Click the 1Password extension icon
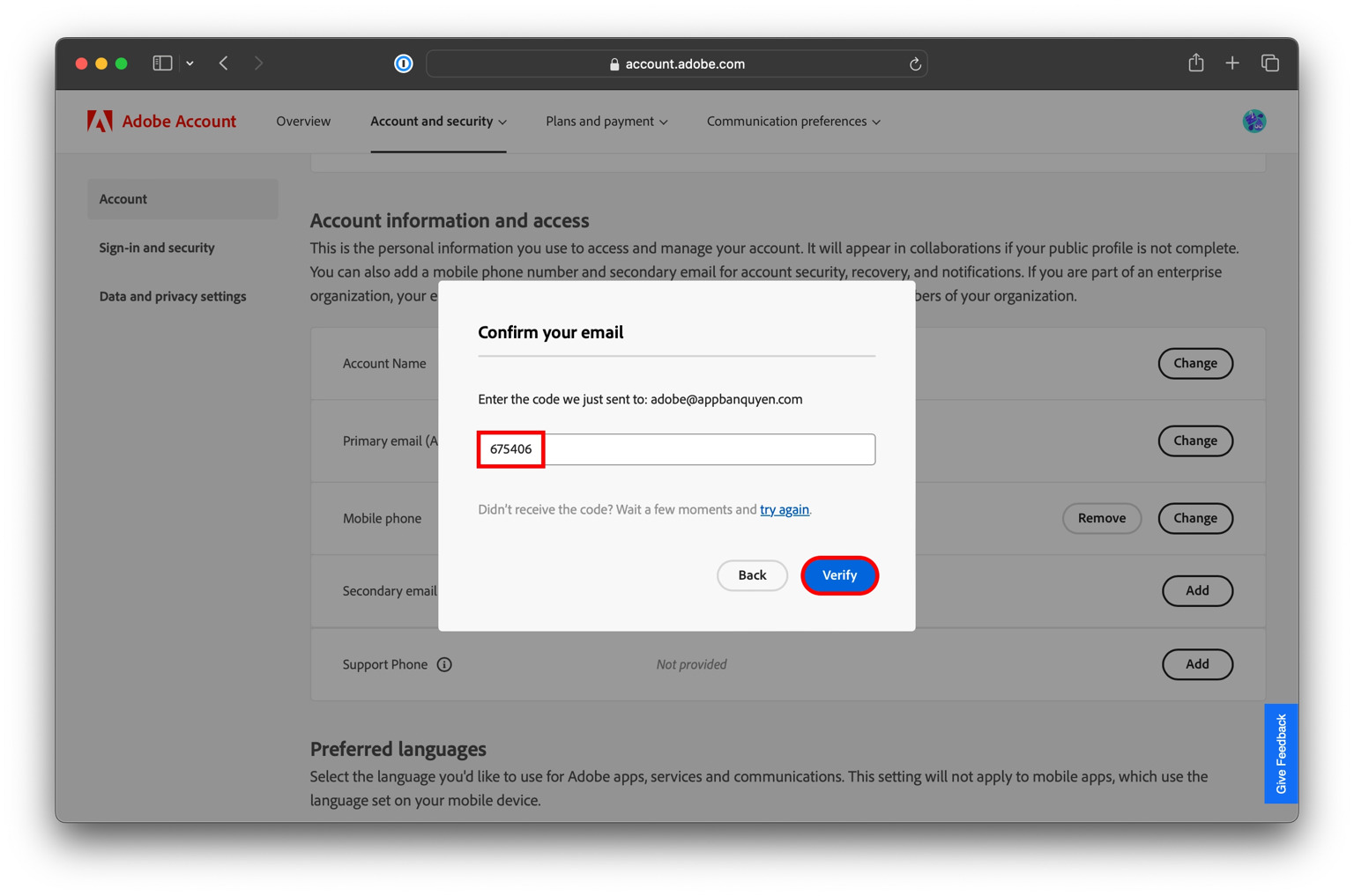The image size is (1354, 896). click(403, 63)
